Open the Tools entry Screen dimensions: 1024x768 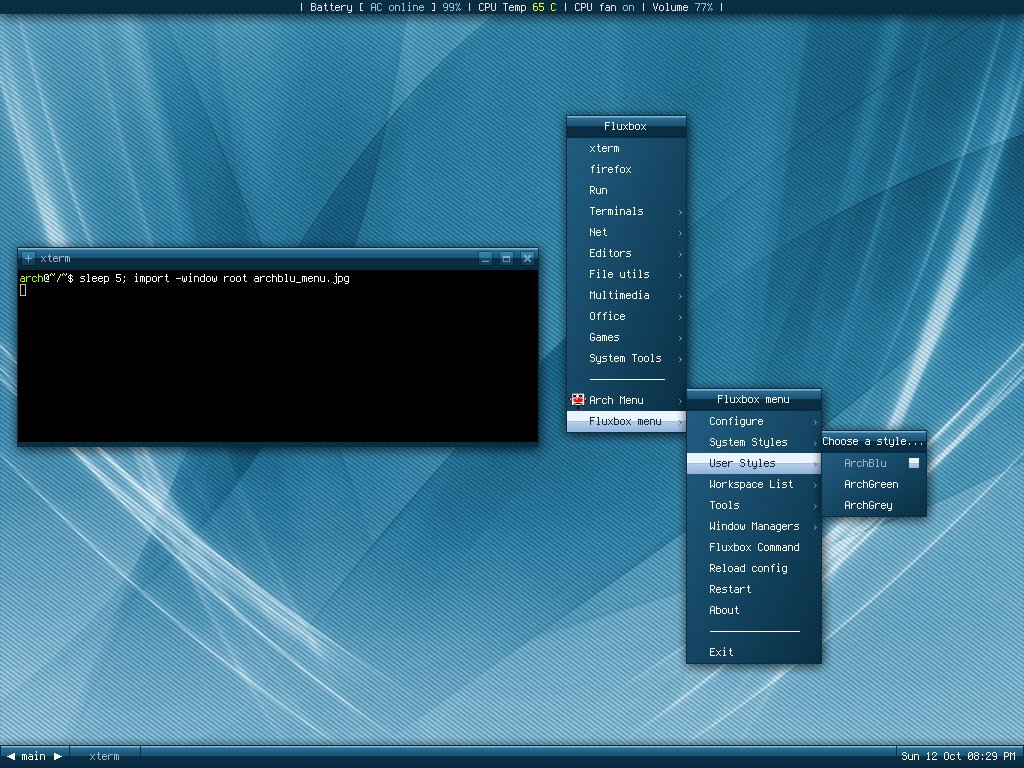coord(754,505)
